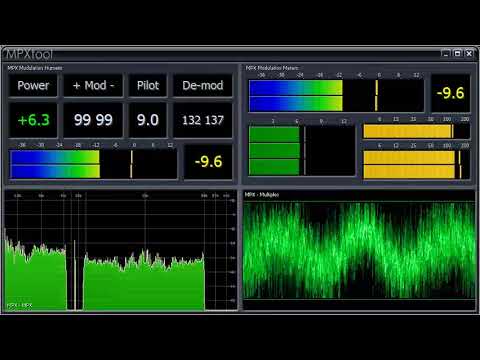Screen dimensions: 480x360
Task: Click the right MPX Modulation Meters heading
Action: pyautogui.click(x=272, y=68)
